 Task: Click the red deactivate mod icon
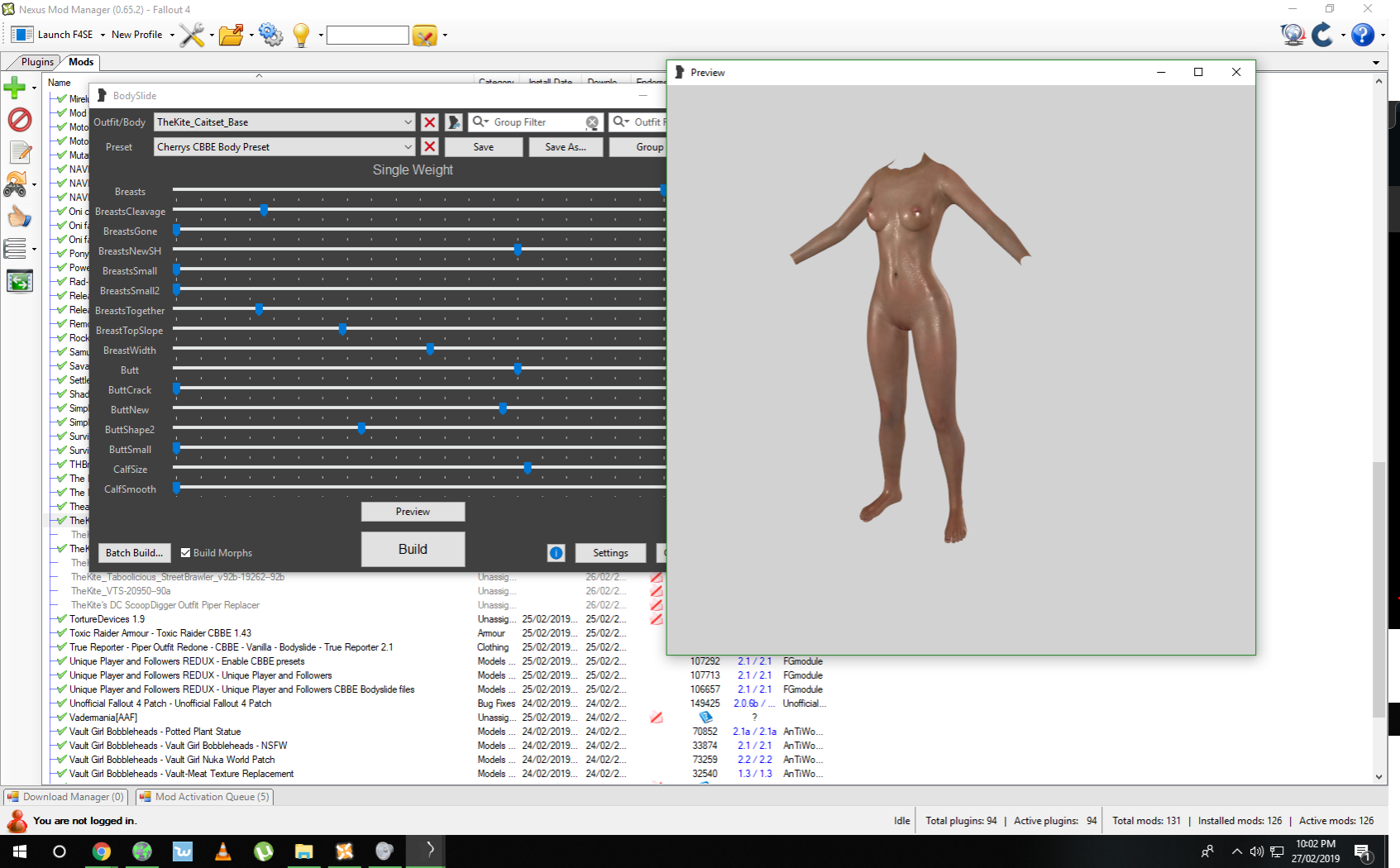[x=20, y=120]
